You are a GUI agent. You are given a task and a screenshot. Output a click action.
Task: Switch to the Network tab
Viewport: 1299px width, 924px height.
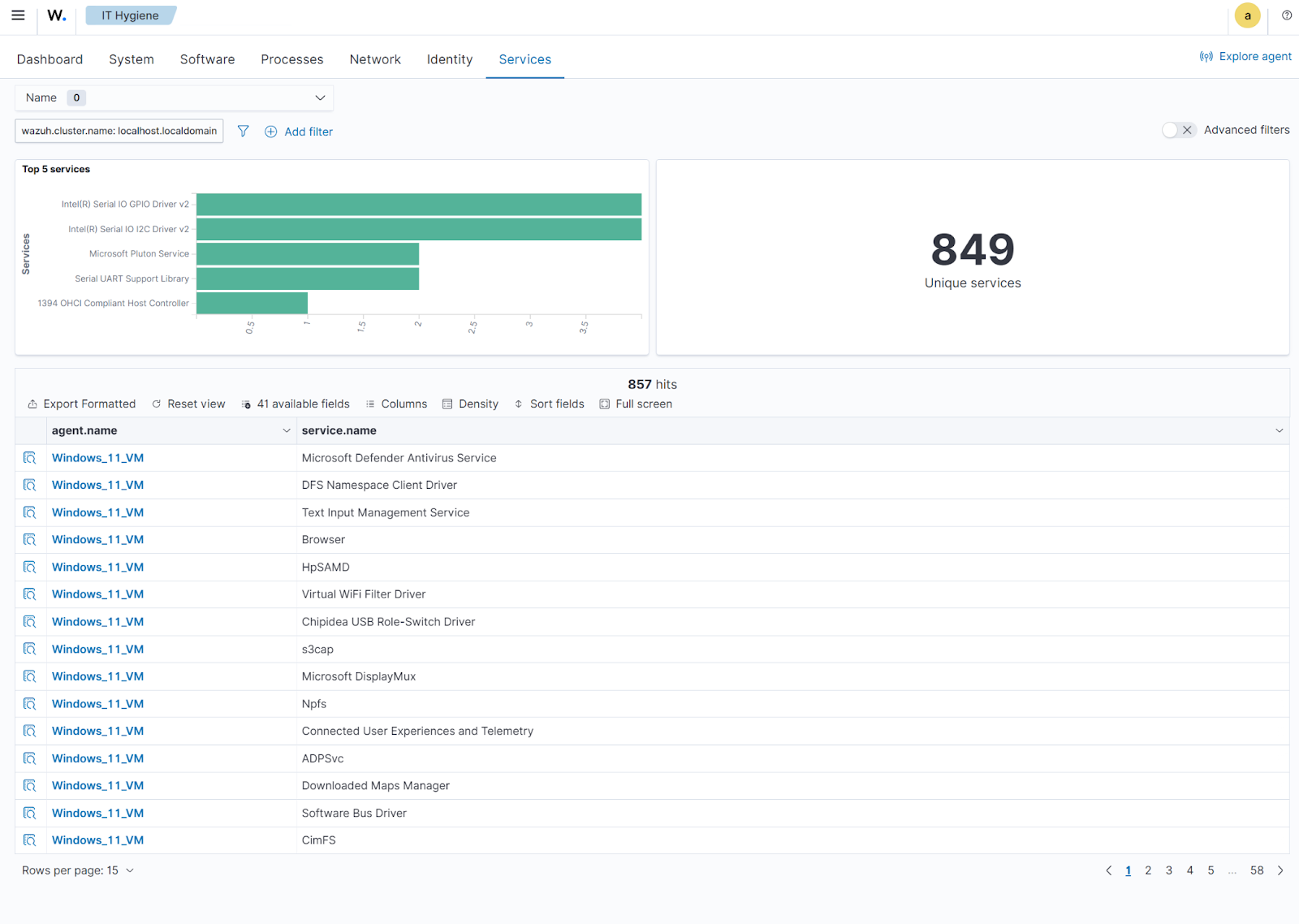[375, 58]
